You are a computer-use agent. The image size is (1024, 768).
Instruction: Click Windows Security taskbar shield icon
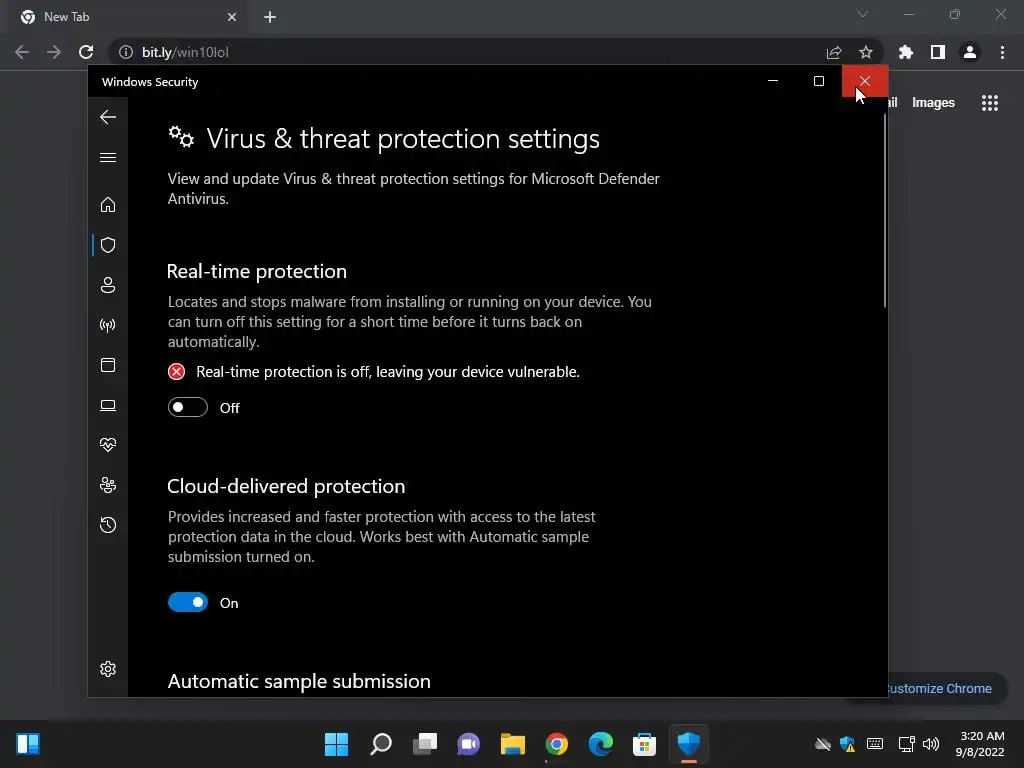coord(689,744)
